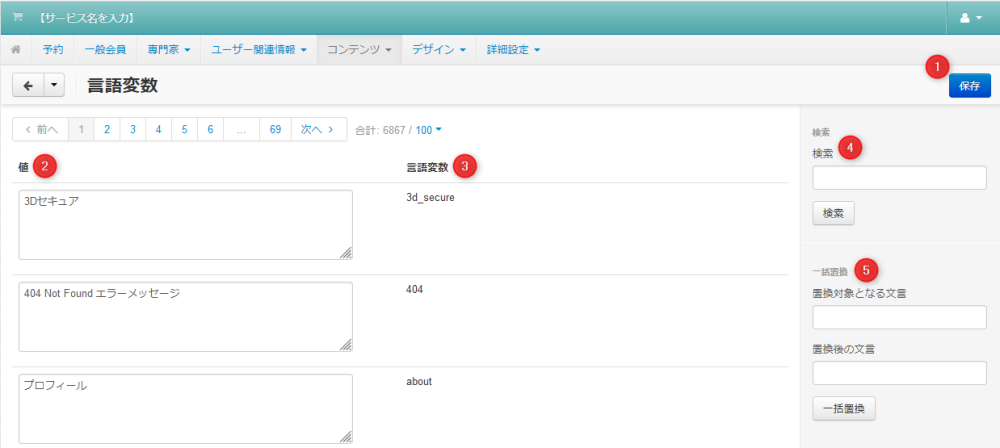
Task: Go to page 3 in pagination
Action: point(133,130)
